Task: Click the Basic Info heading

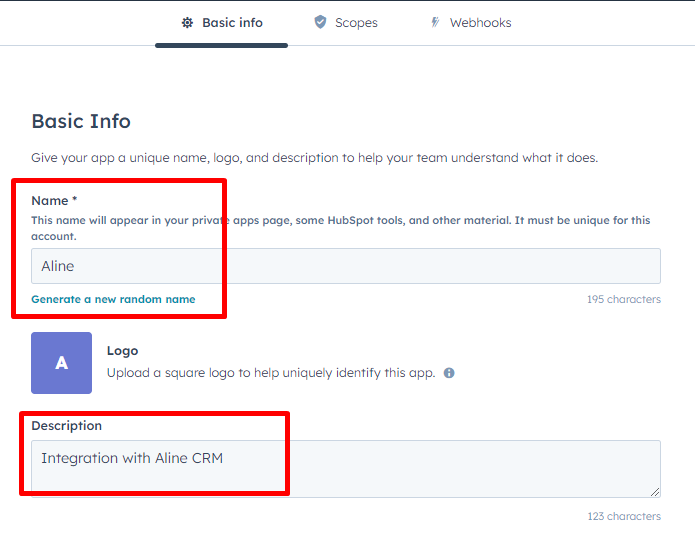Action: pyautogui.click(x=81, y=121)
